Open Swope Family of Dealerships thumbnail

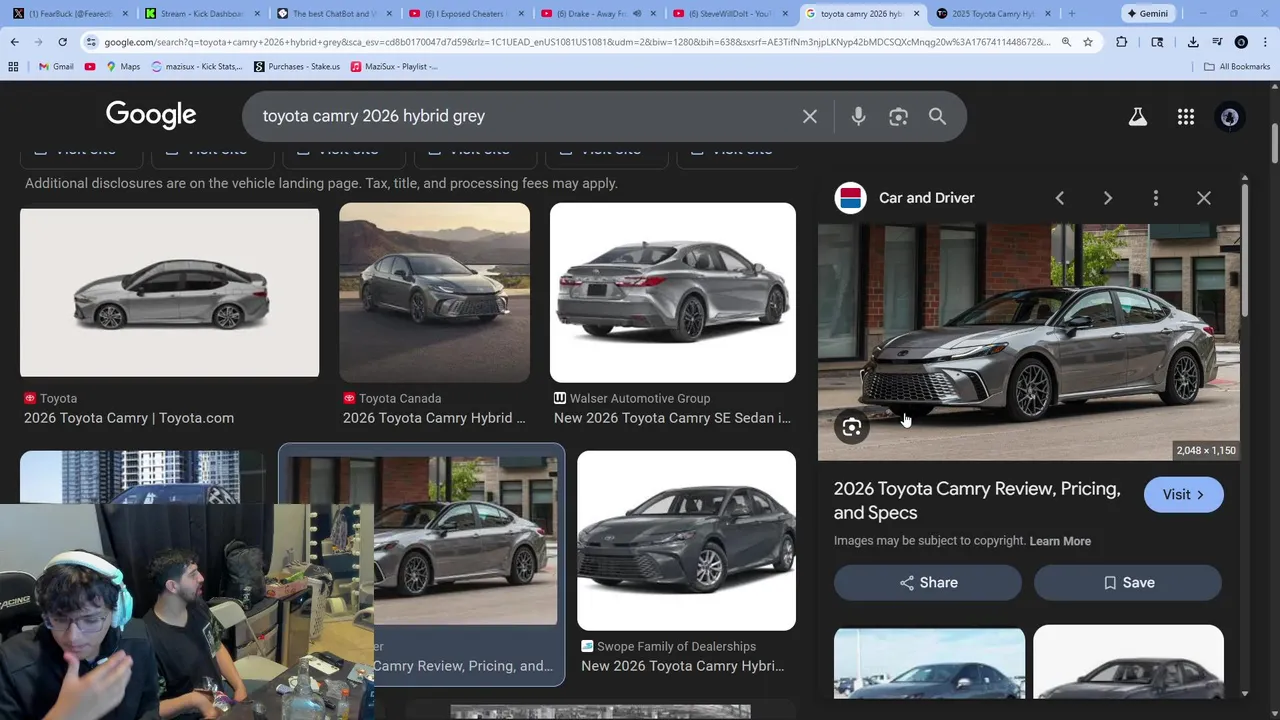pyautogui.click(x=686, y=541)
